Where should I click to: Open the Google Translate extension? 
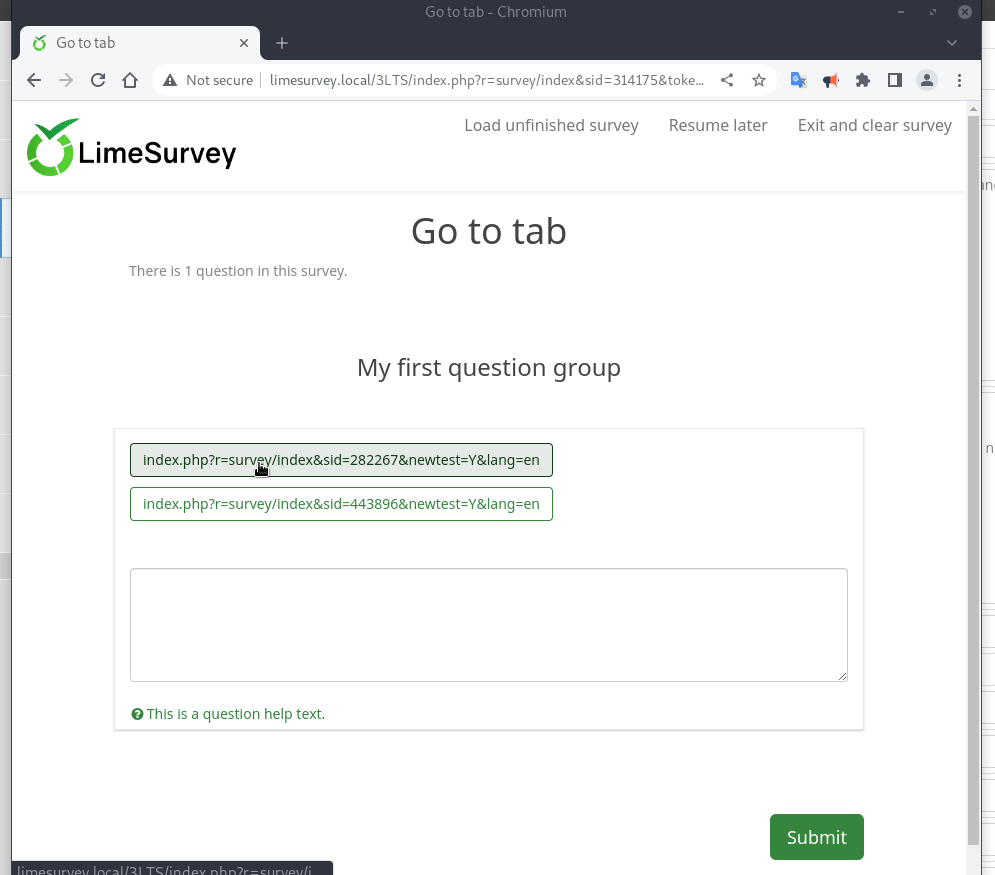coord(798,80)
